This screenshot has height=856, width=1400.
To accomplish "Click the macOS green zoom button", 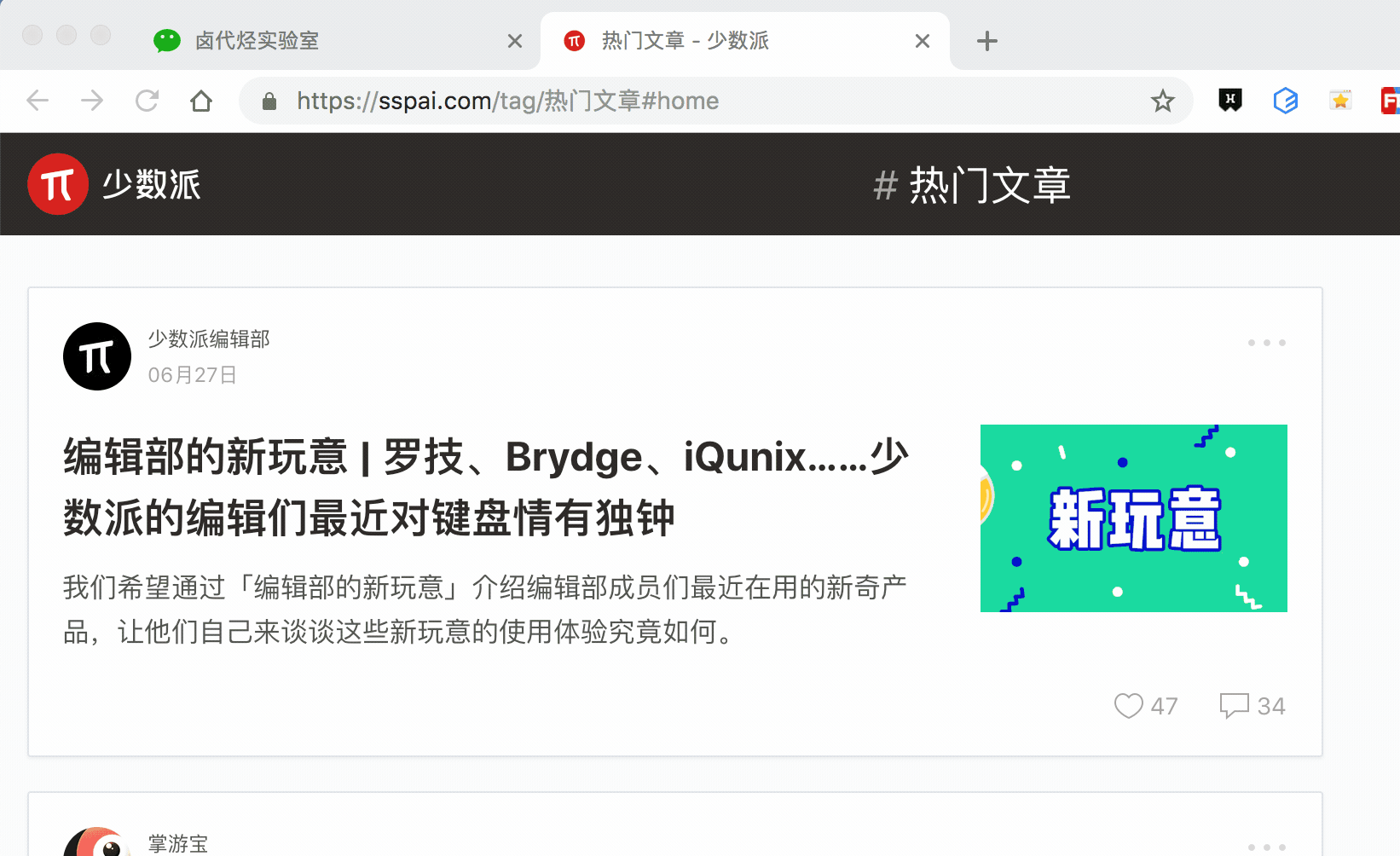I will click(101, 35).
